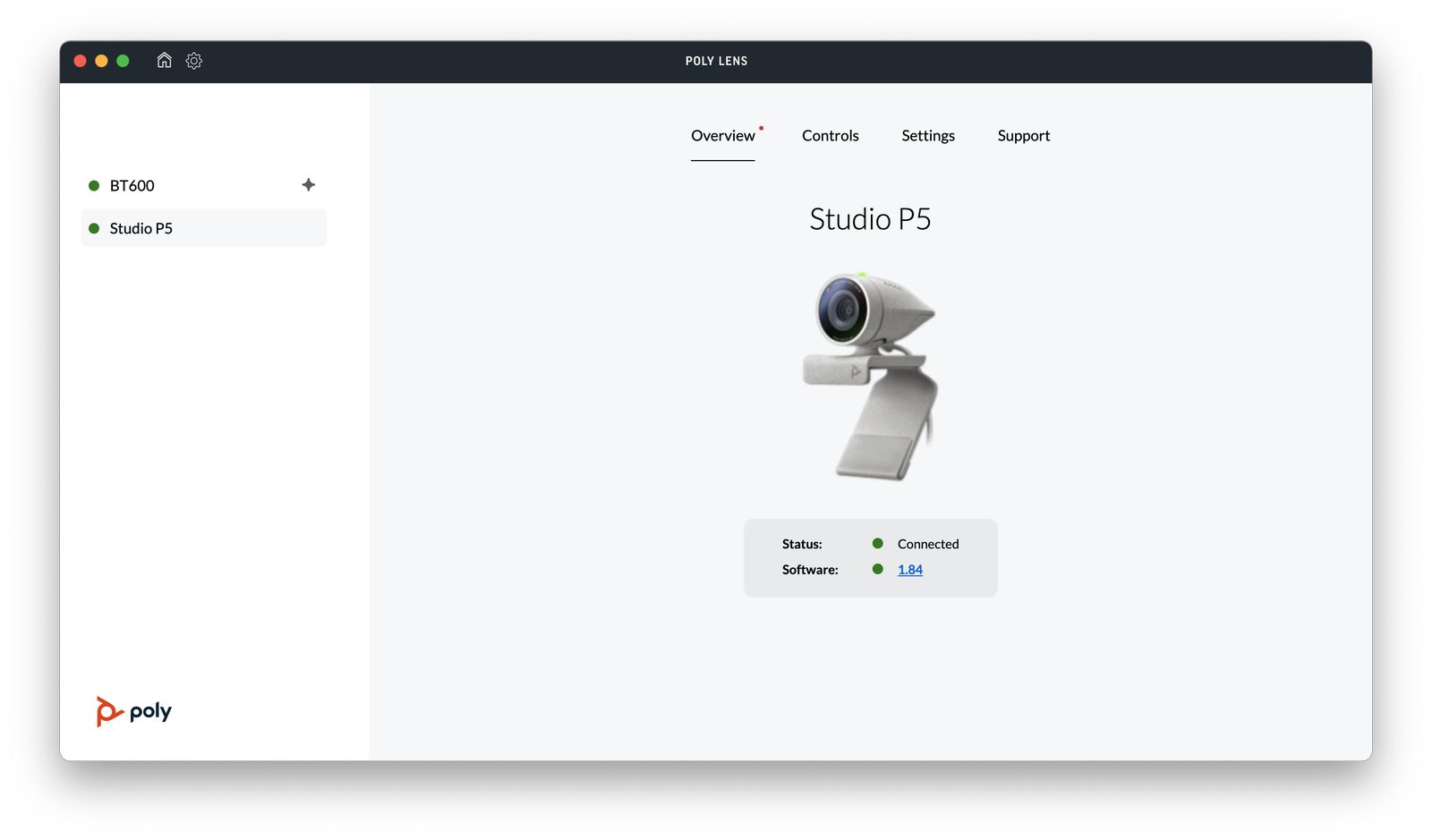
Task: Open the Controls tab
Action: (x=830, y=136)
